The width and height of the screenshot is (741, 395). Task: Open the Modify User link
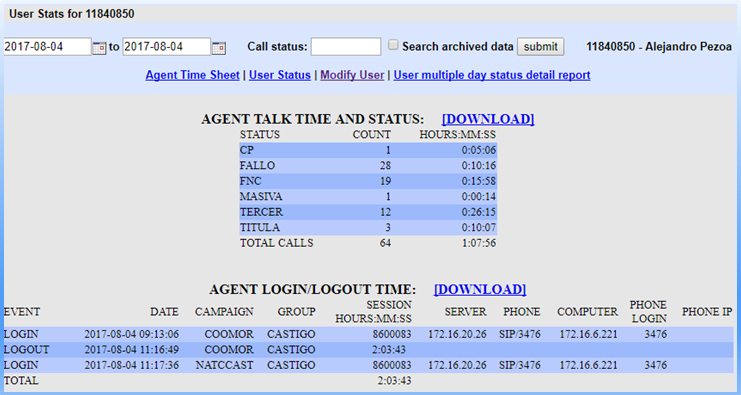pyautogui.click(x=352, y=75)
